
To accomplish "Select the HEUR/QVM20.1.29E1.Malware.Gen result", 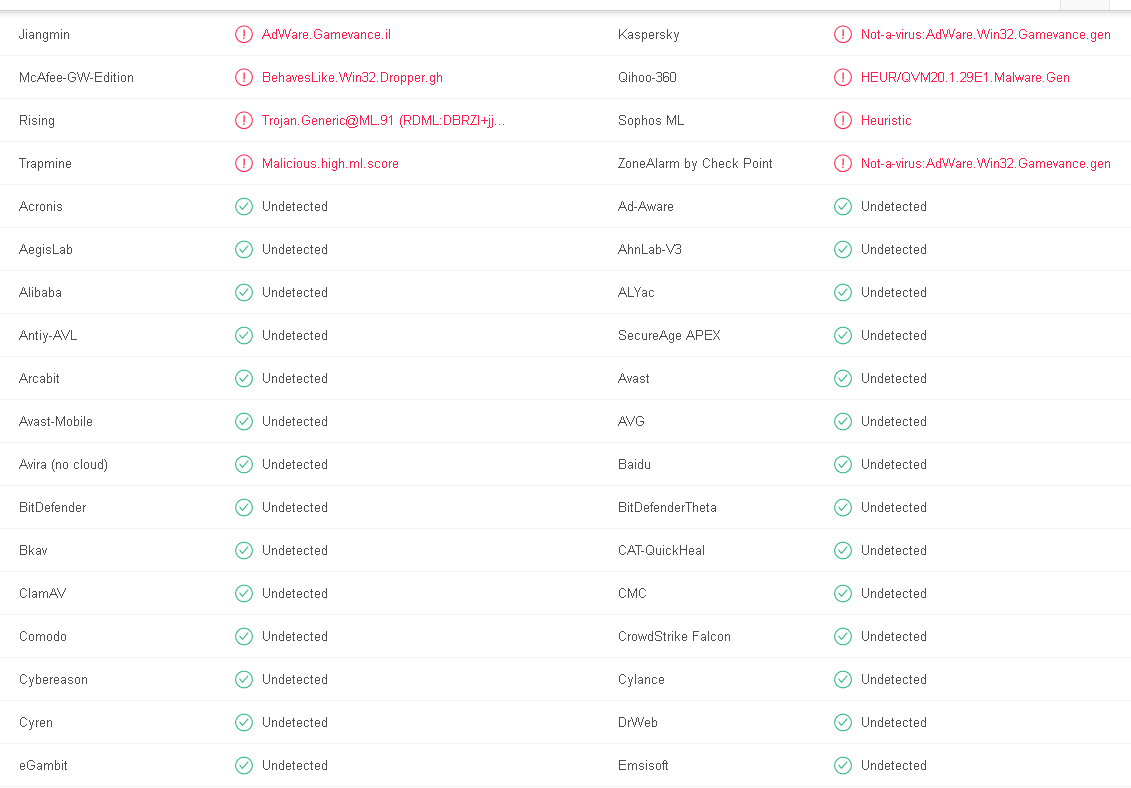I will [965, 77].
